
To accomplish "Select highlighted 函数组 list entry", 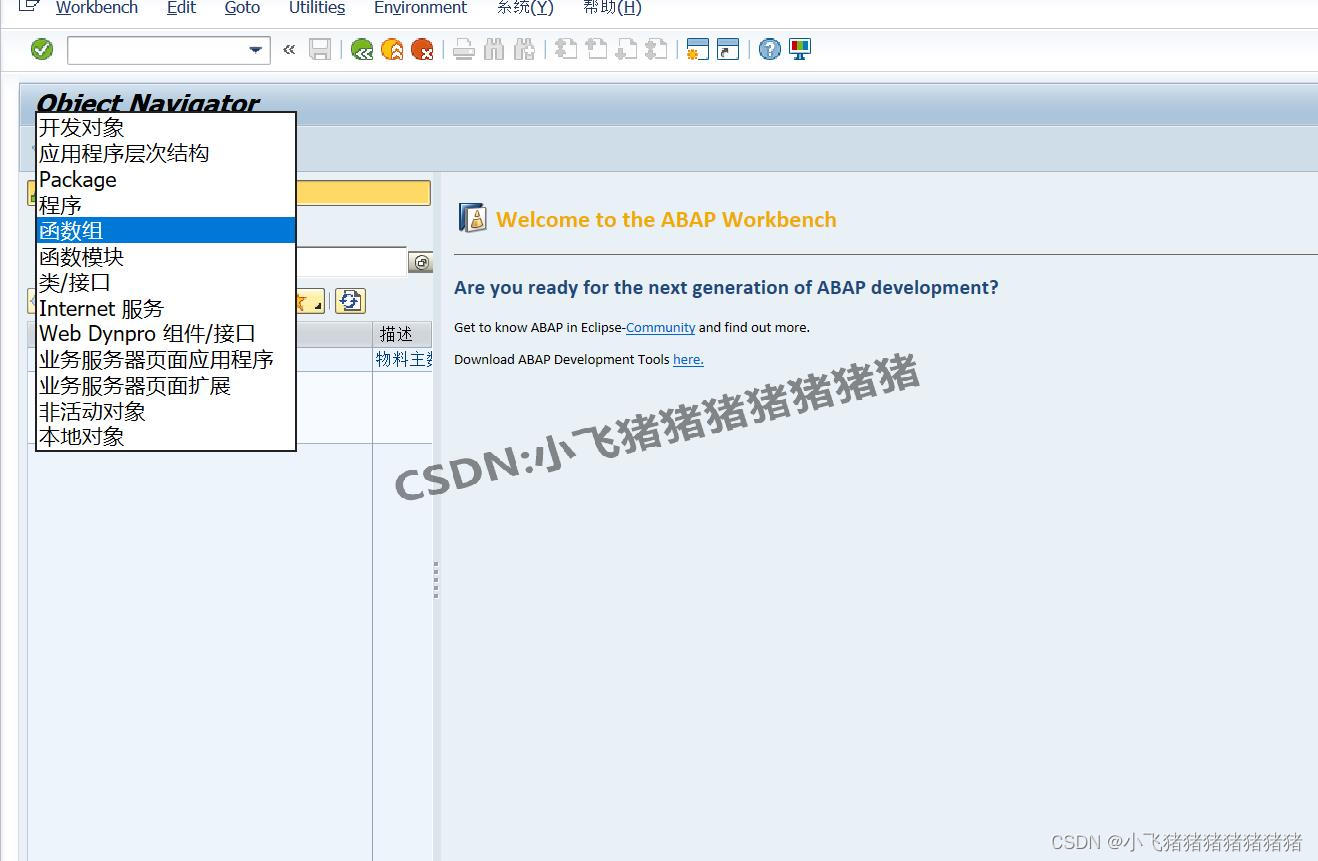I will coord(166,231).
